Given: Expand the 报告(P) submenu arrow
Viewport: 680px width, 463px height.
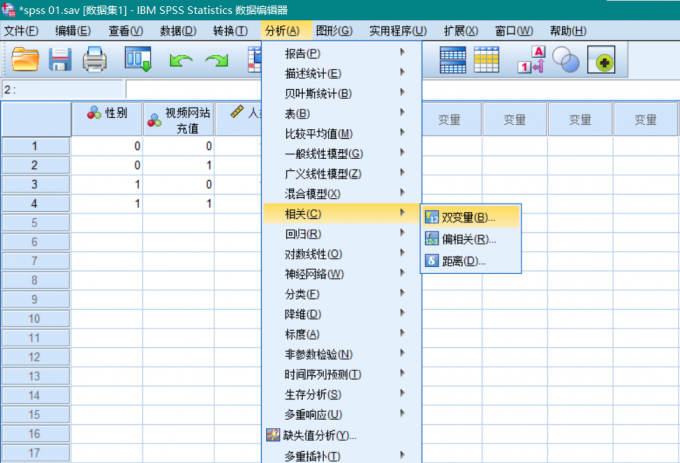Looking at the screenshot, I should pos(402,52).
